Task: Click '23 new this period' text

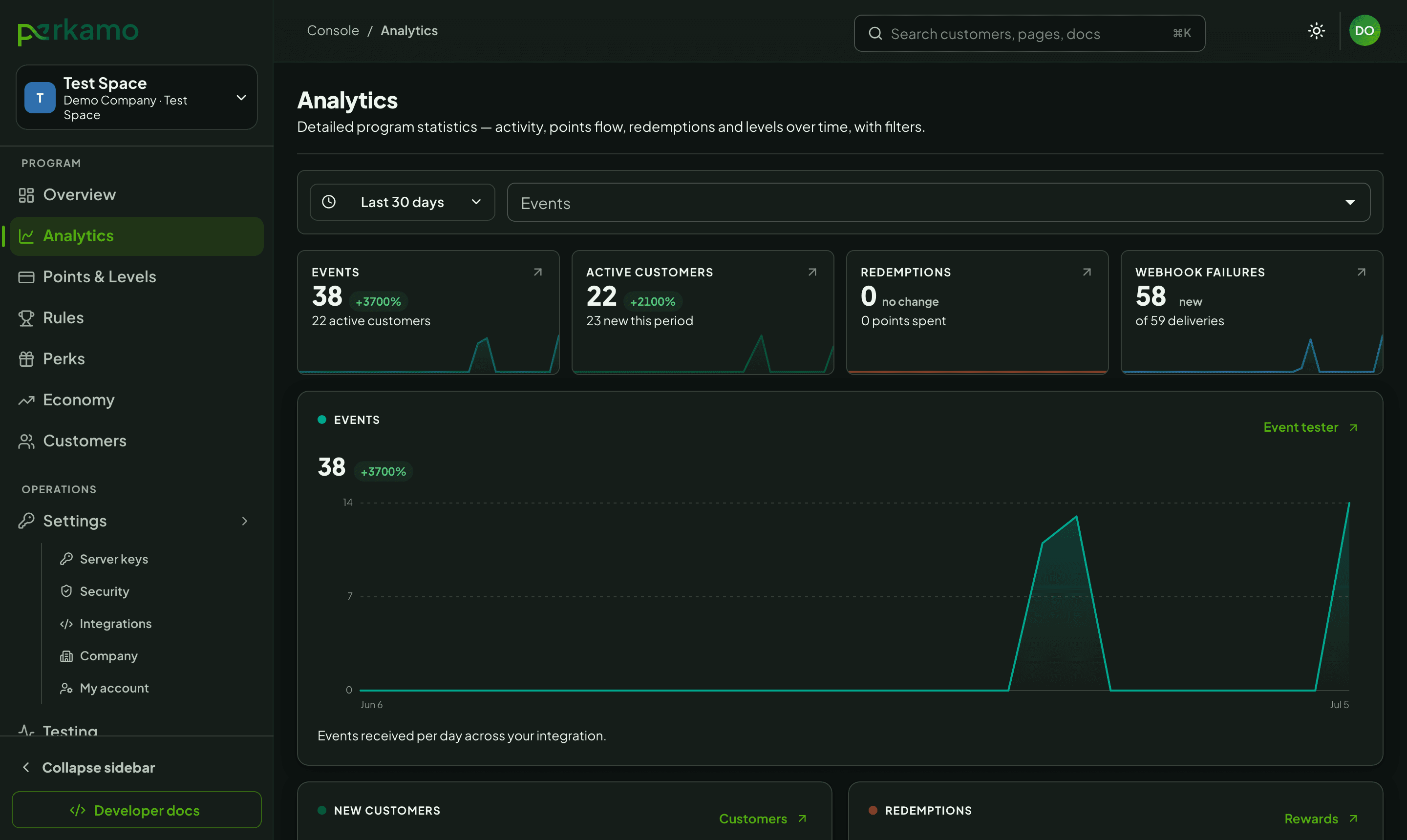Action: click(x=640, y=321)
